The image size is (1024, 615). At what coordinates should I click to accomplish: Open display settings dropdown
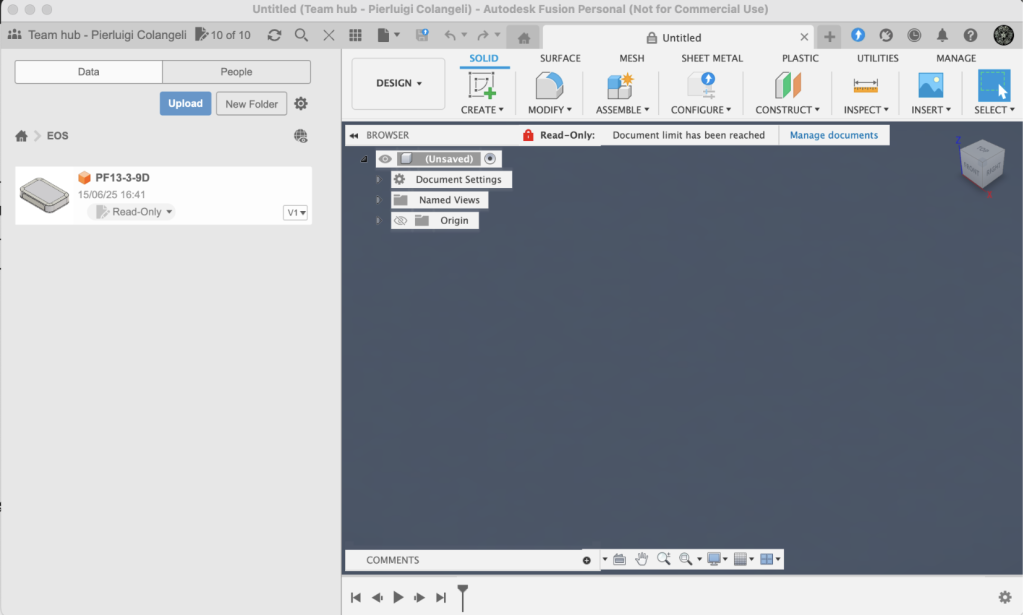coord(716,559)
